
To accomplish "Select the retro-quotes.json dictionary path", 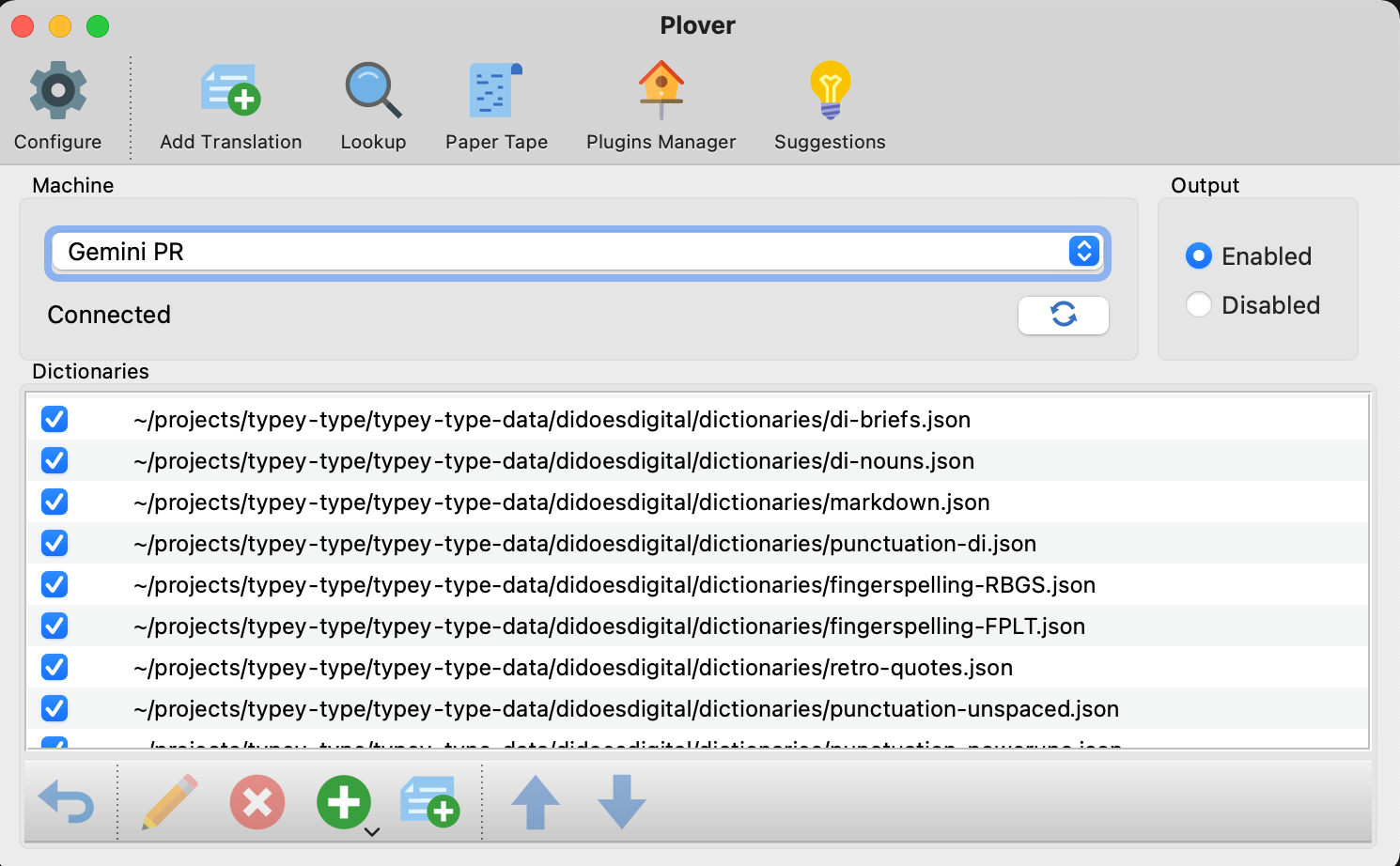I will 573,668.
